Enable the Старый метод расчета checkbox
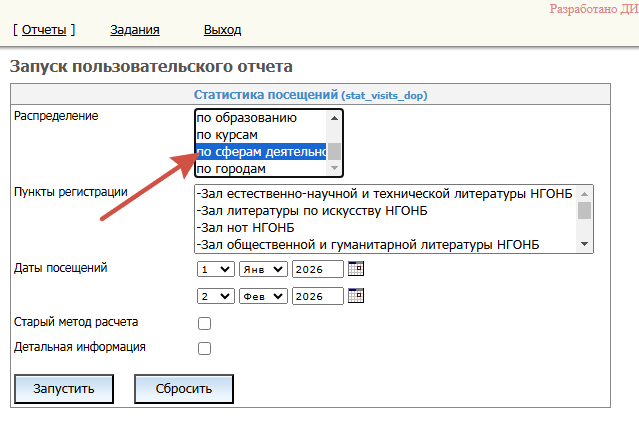This screenshot has width=639, height=421. [204, 323]
